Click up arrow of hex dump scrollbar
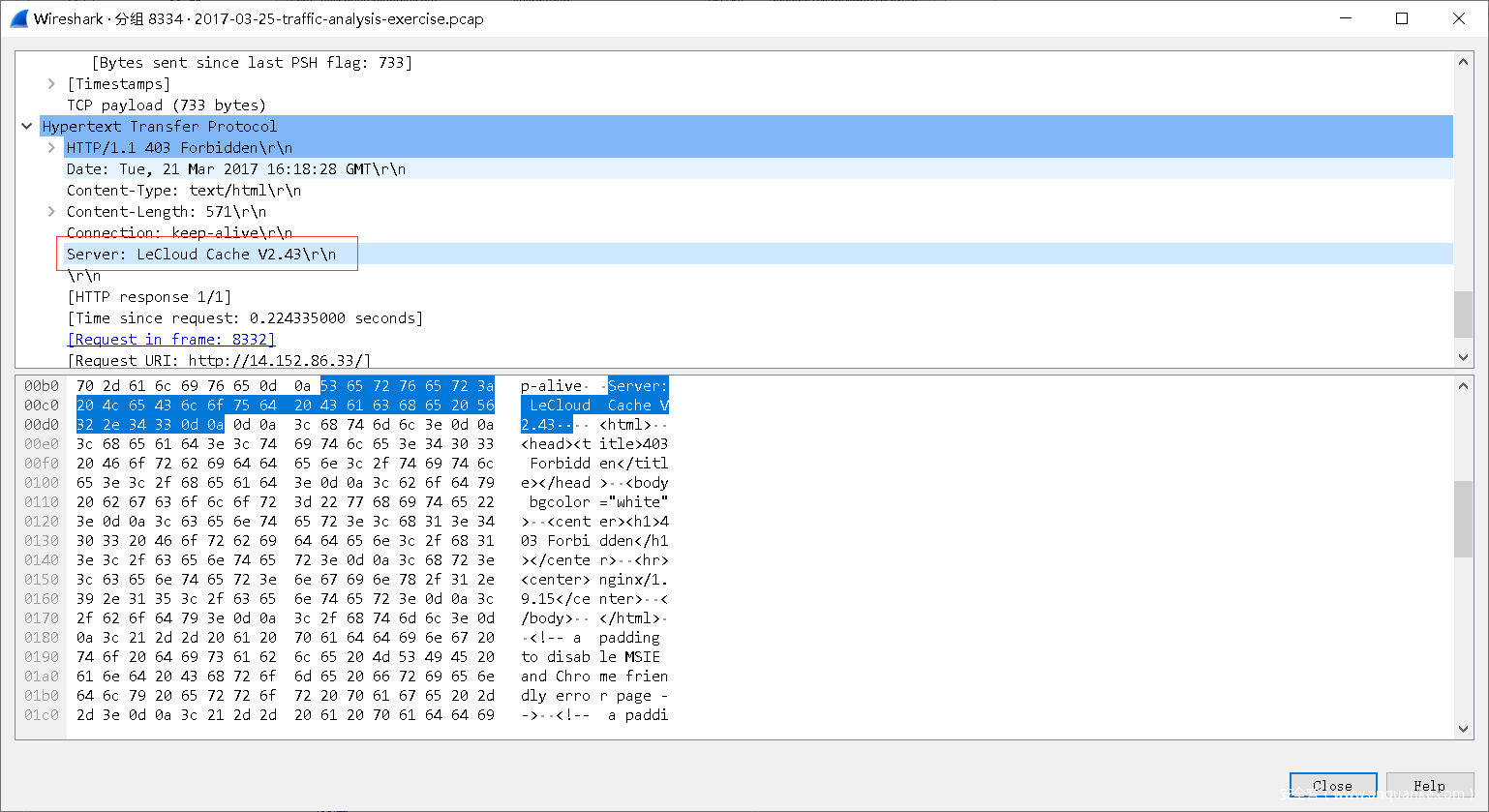The image size is (1489, 812). click(1463, 386)
